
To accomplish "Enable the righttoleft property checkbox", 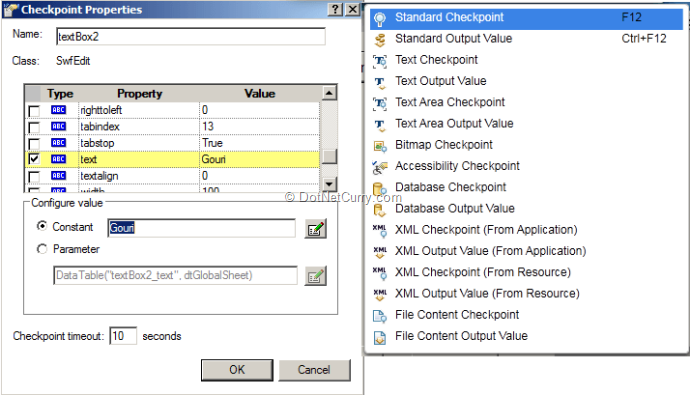I will [x=34, y=111].
